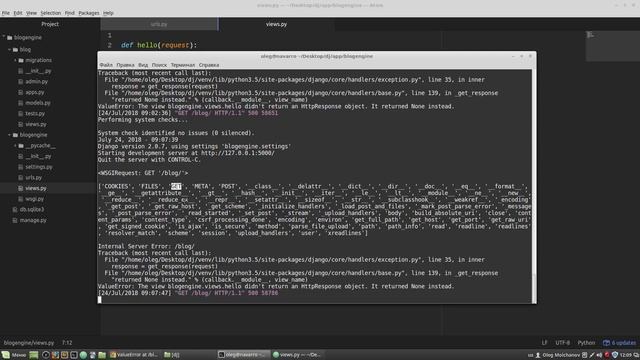Open the Packages menu in Atom
The height and width of the screenshot is (360, 640).
pyautogui.click(x=89, y=13)
